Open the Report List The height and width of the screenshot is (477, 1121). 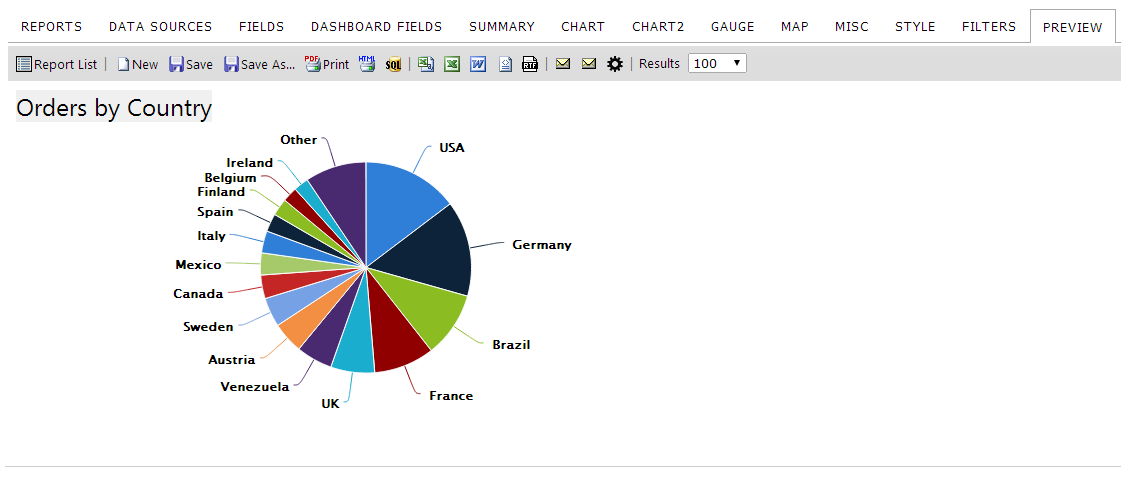click(56, 64)
